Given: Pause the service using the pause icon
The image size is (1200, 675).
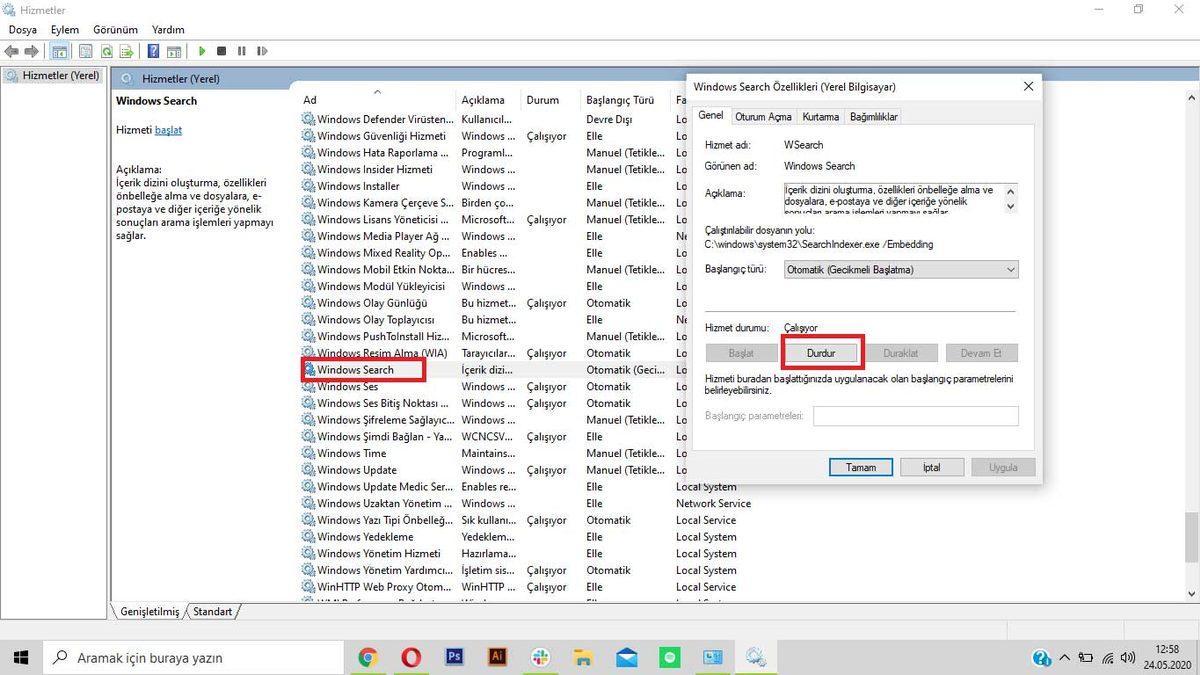Looking at the screenshot, I should tap(241, 51).
